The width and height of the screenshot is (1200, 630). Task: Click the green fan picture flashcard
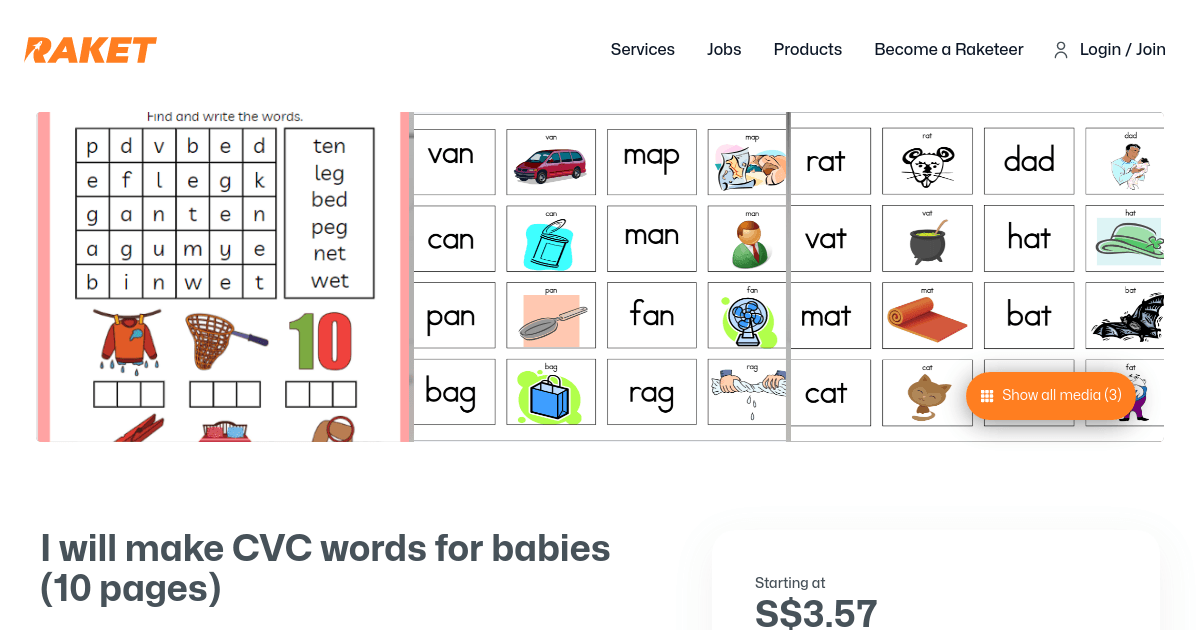[x=747, y=315]
